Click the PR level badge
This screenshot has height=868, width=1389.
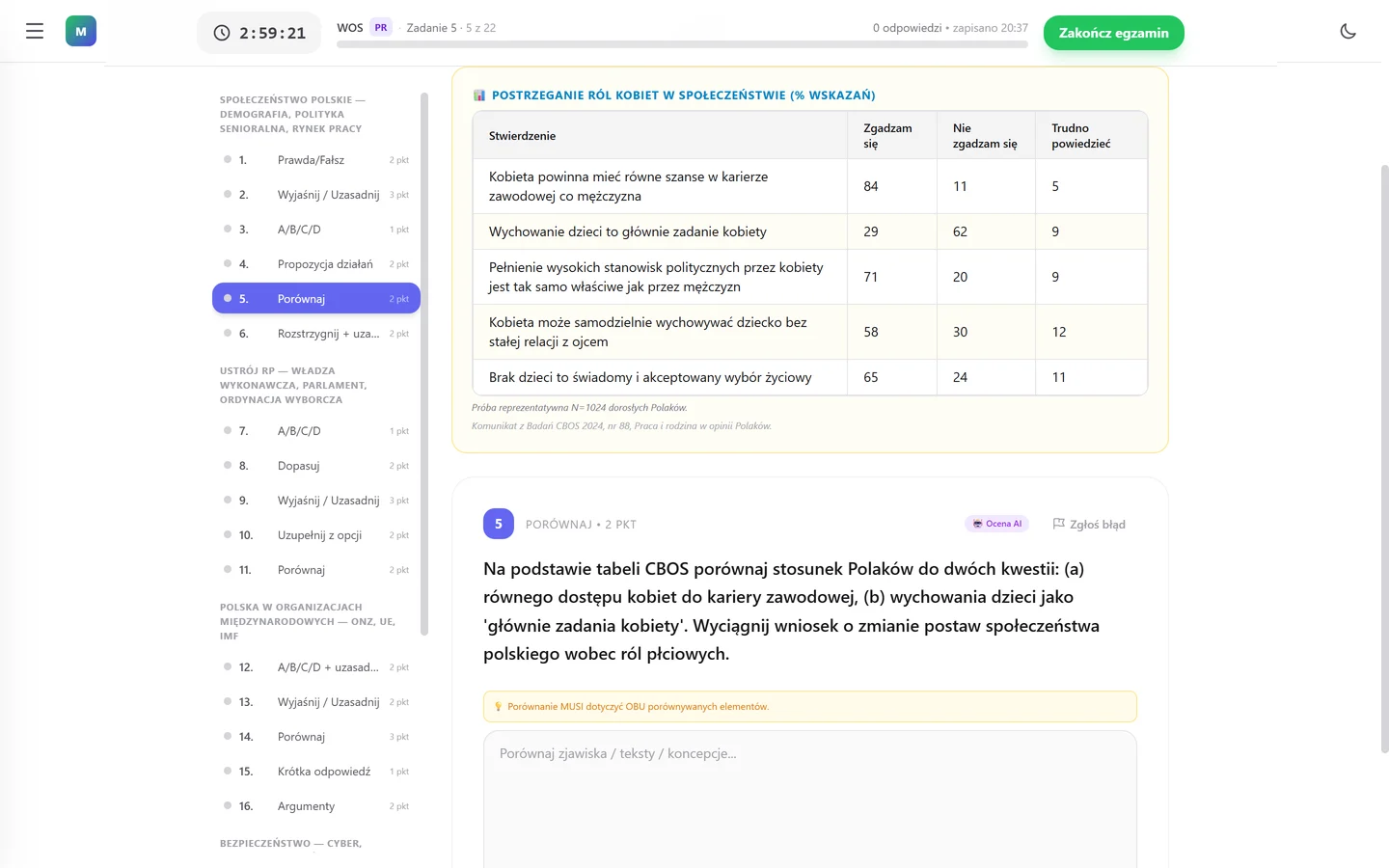[381, 28]
